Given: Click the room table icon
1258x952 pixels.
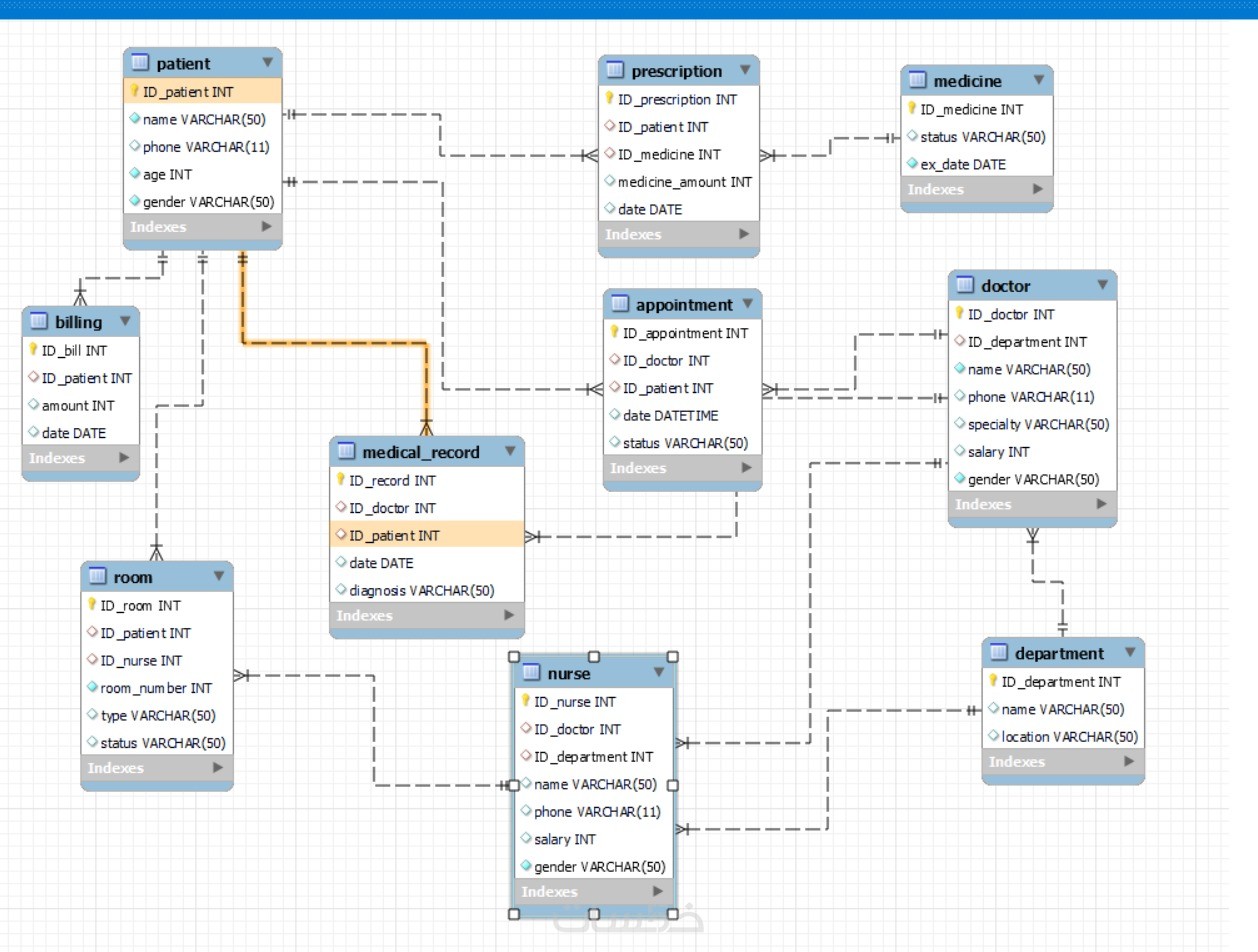Looking at the screenshot, I should click(x=97, y=577).
